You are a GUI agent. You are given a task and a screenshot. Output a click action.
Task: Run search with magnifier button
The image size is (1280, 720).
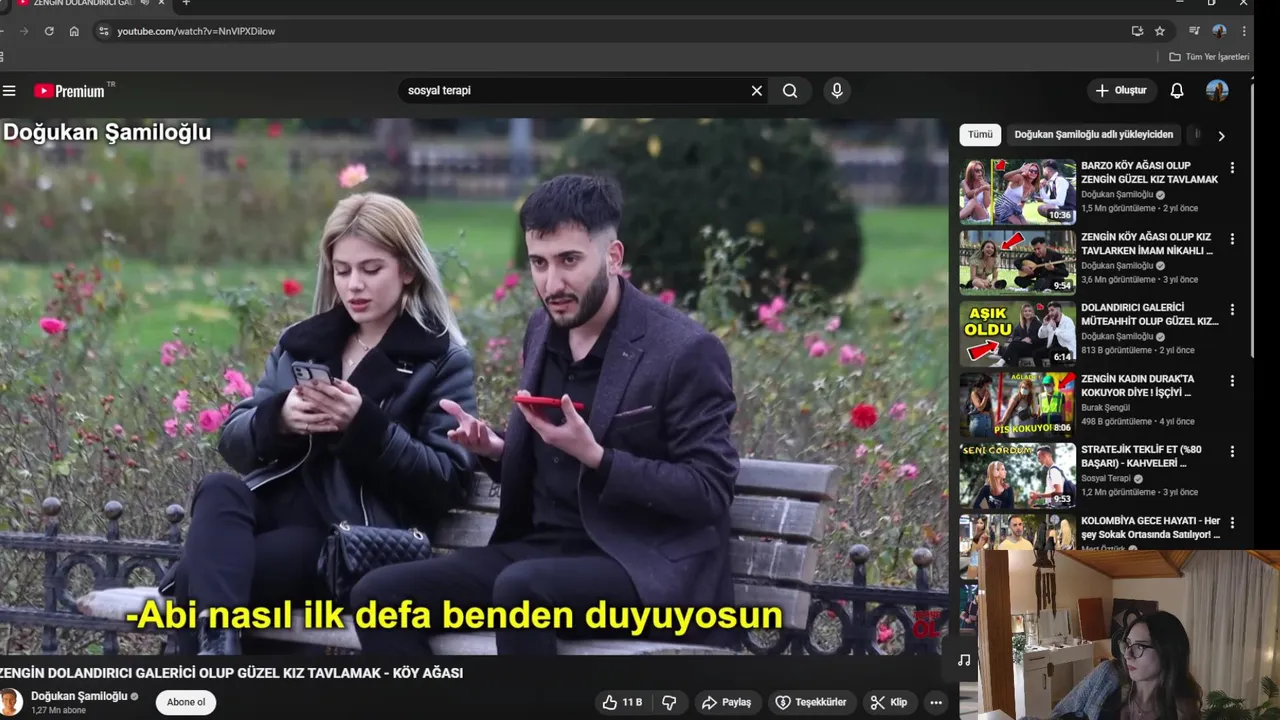(790, 91)
